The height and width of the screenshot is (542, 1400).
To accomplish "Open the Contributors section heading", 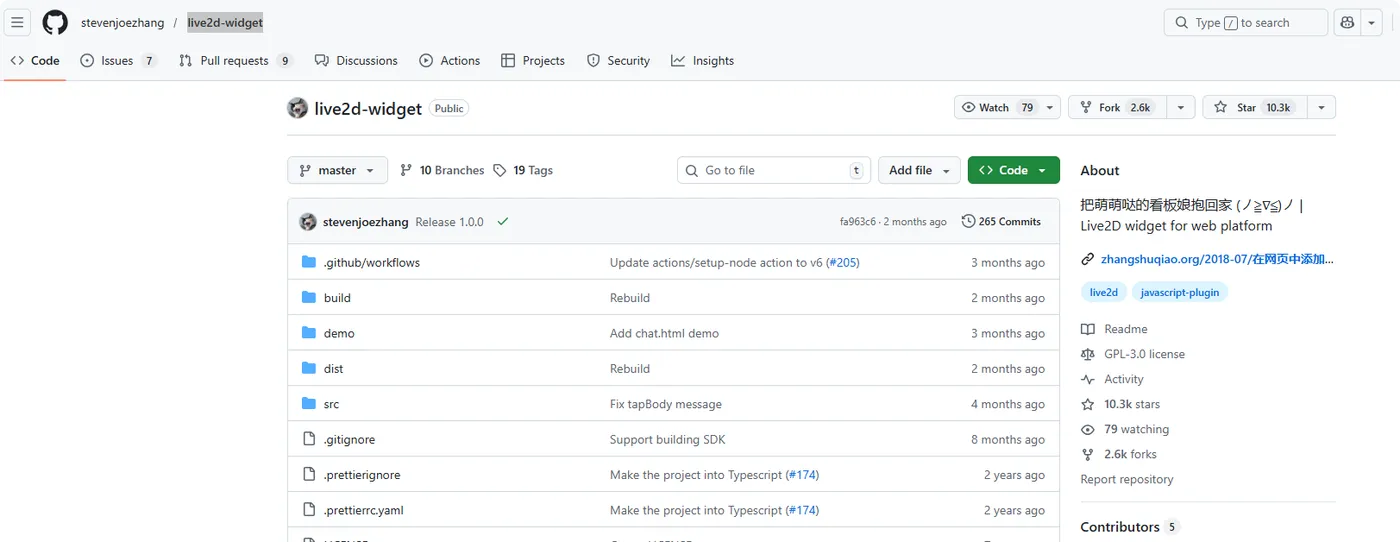I will click(1119, 527).
